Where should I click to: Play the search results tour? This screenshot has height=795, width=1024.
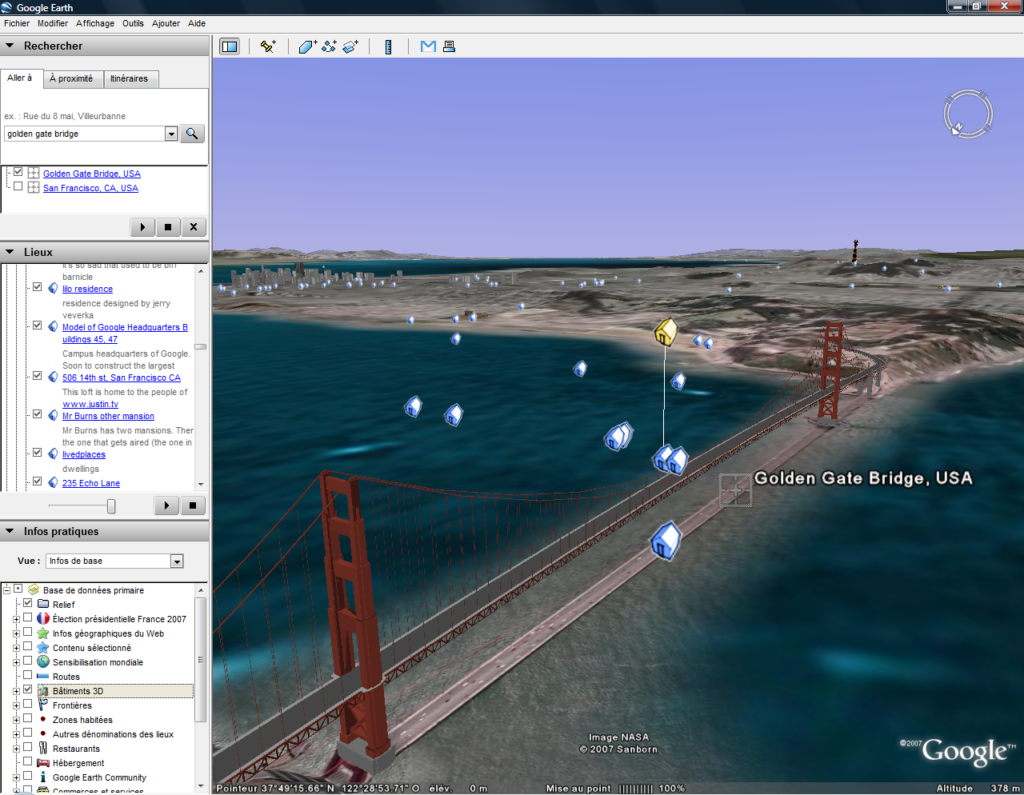(142, 227)
